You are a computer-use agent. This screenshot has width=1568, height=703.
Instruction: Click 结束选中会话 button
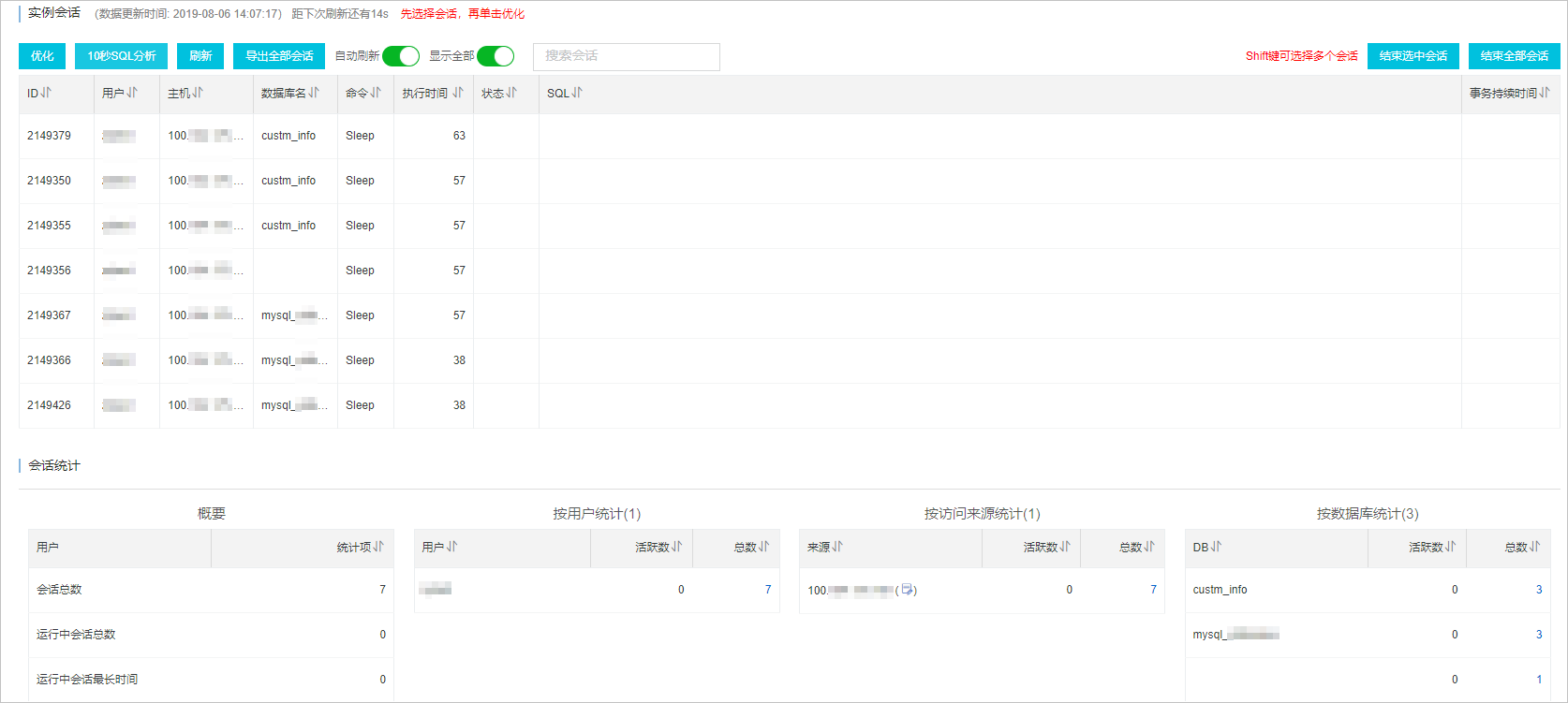1413,56
